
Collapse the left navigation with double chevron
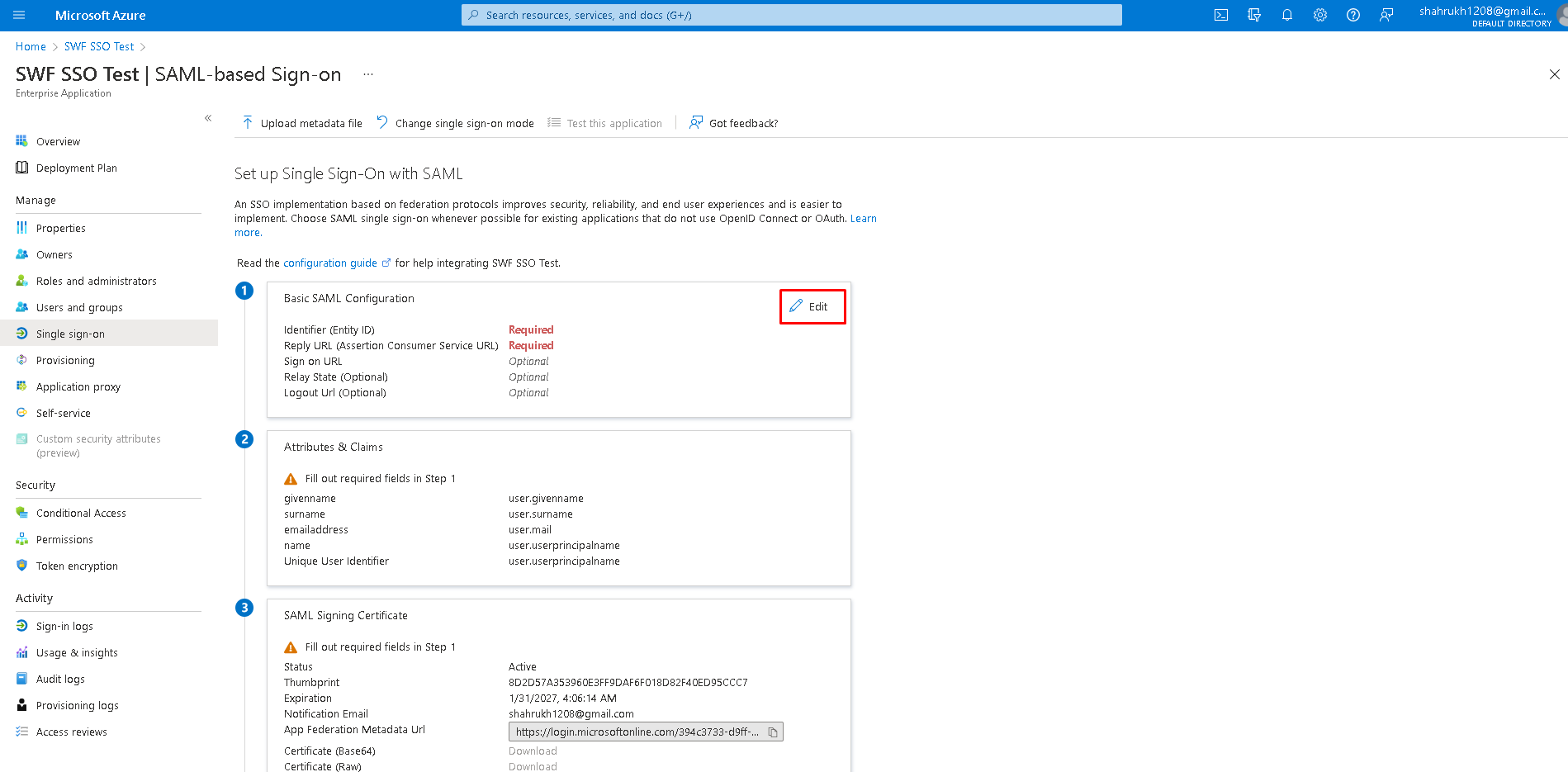click(208, 118)
